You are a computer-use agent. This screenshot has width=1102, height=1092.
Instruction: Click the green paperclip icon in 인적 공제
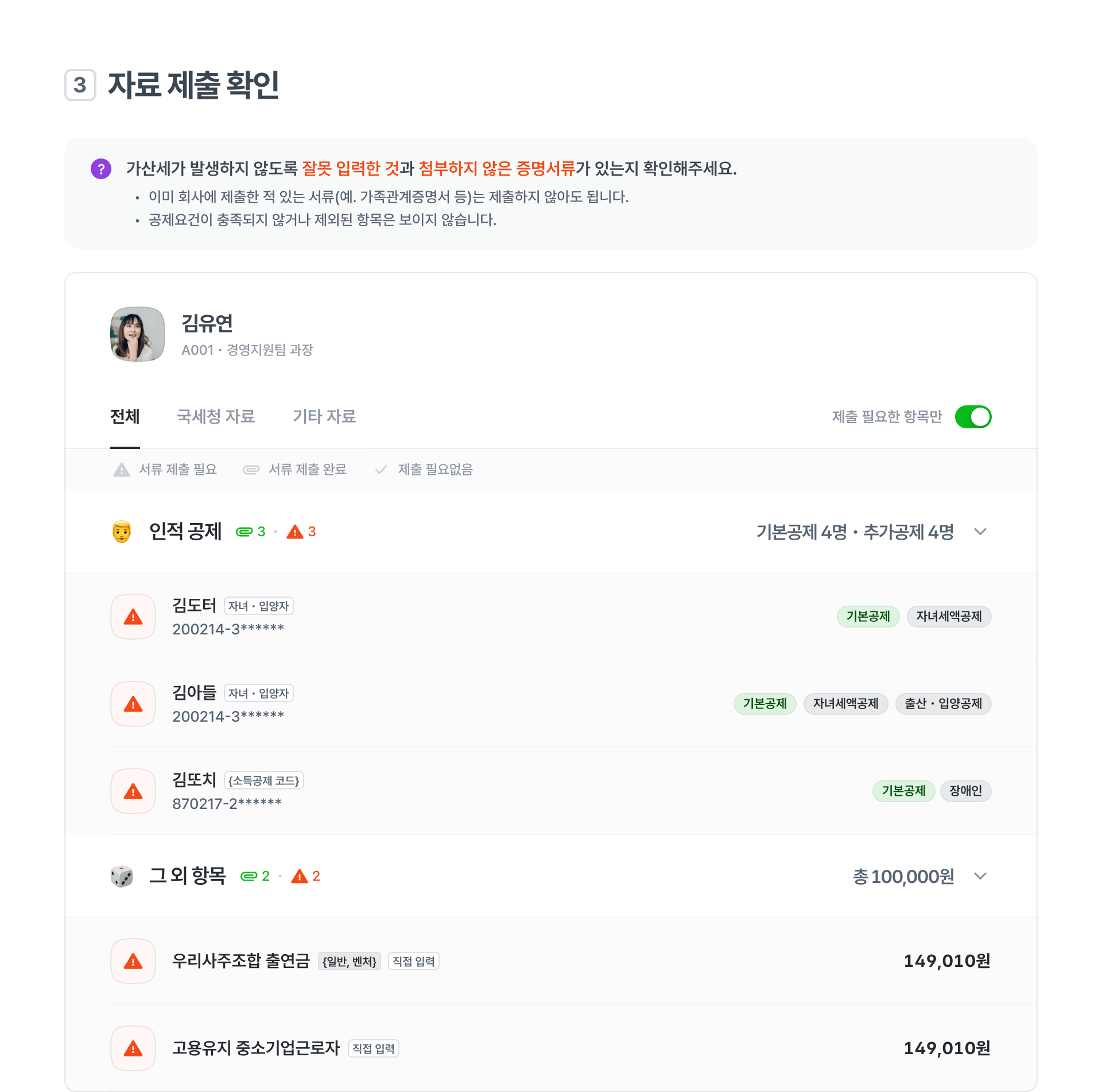(245, 532)
